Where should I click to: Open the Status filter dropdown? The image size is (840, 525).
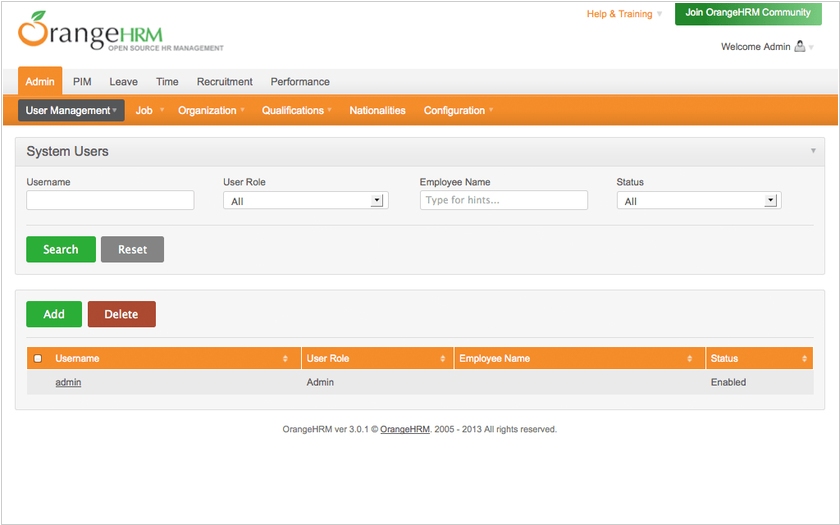[x=698, y=201]
